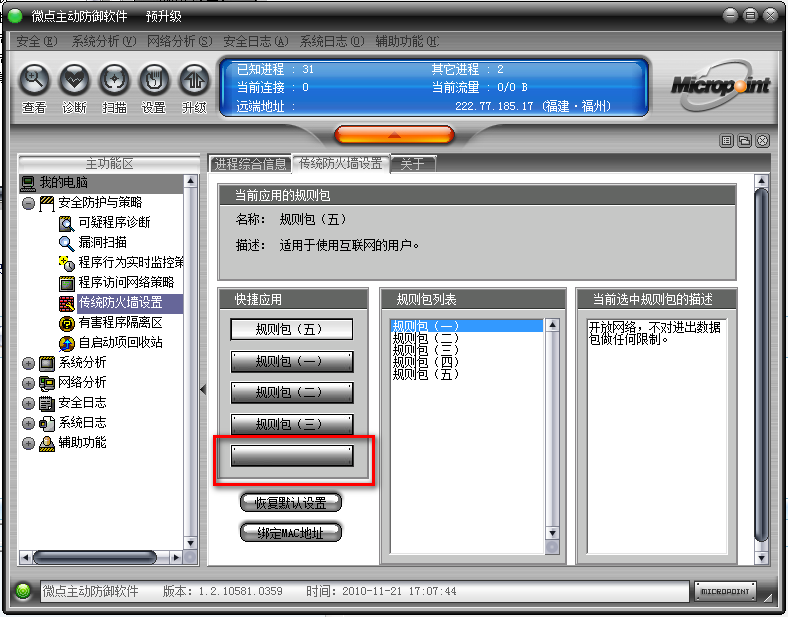The height and width of the screenshot is (617, 788).
Task: Click the 网络分析 computers icon
Action: (x=47, y=383)
